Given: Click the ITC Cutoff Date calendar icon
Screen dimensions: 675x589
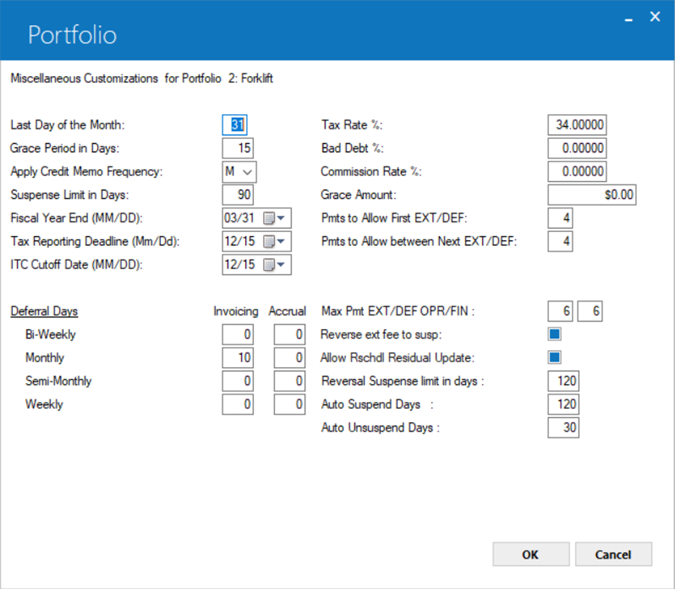Looking at the screenshot, I should click(x=269, y=265).
